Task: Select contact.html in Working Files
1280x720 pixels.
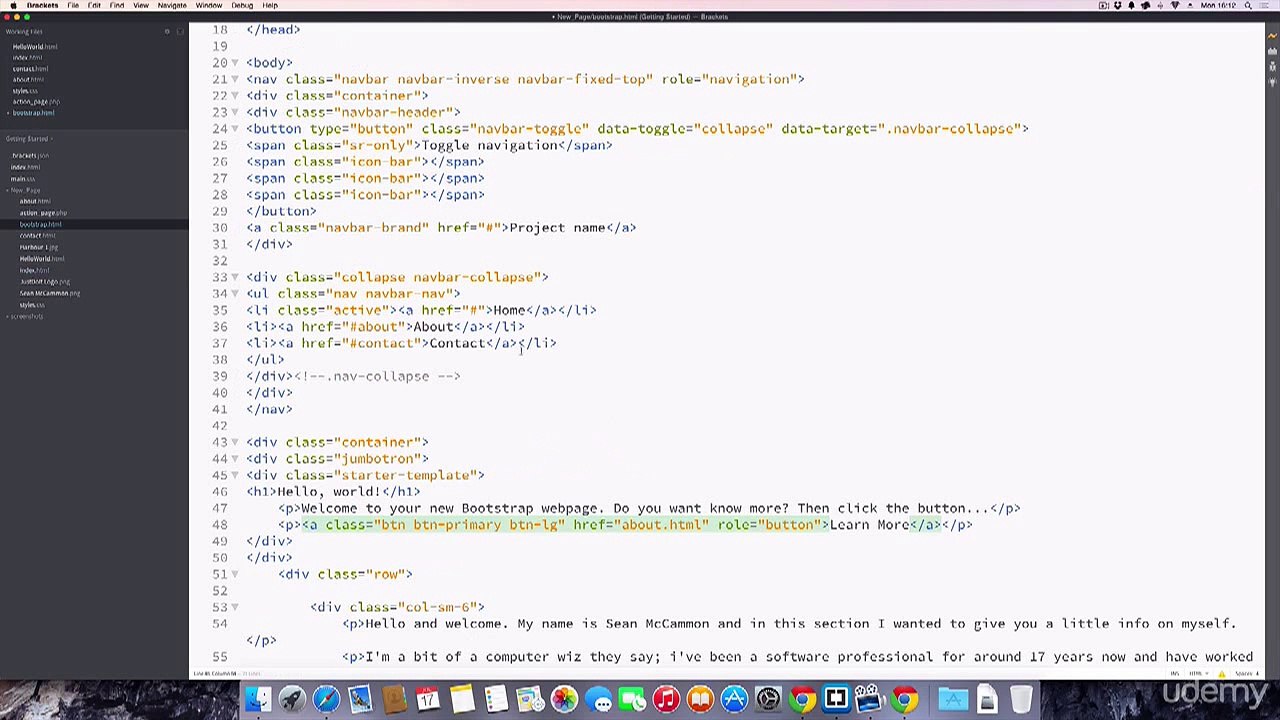Action: (x=30, y=69)
